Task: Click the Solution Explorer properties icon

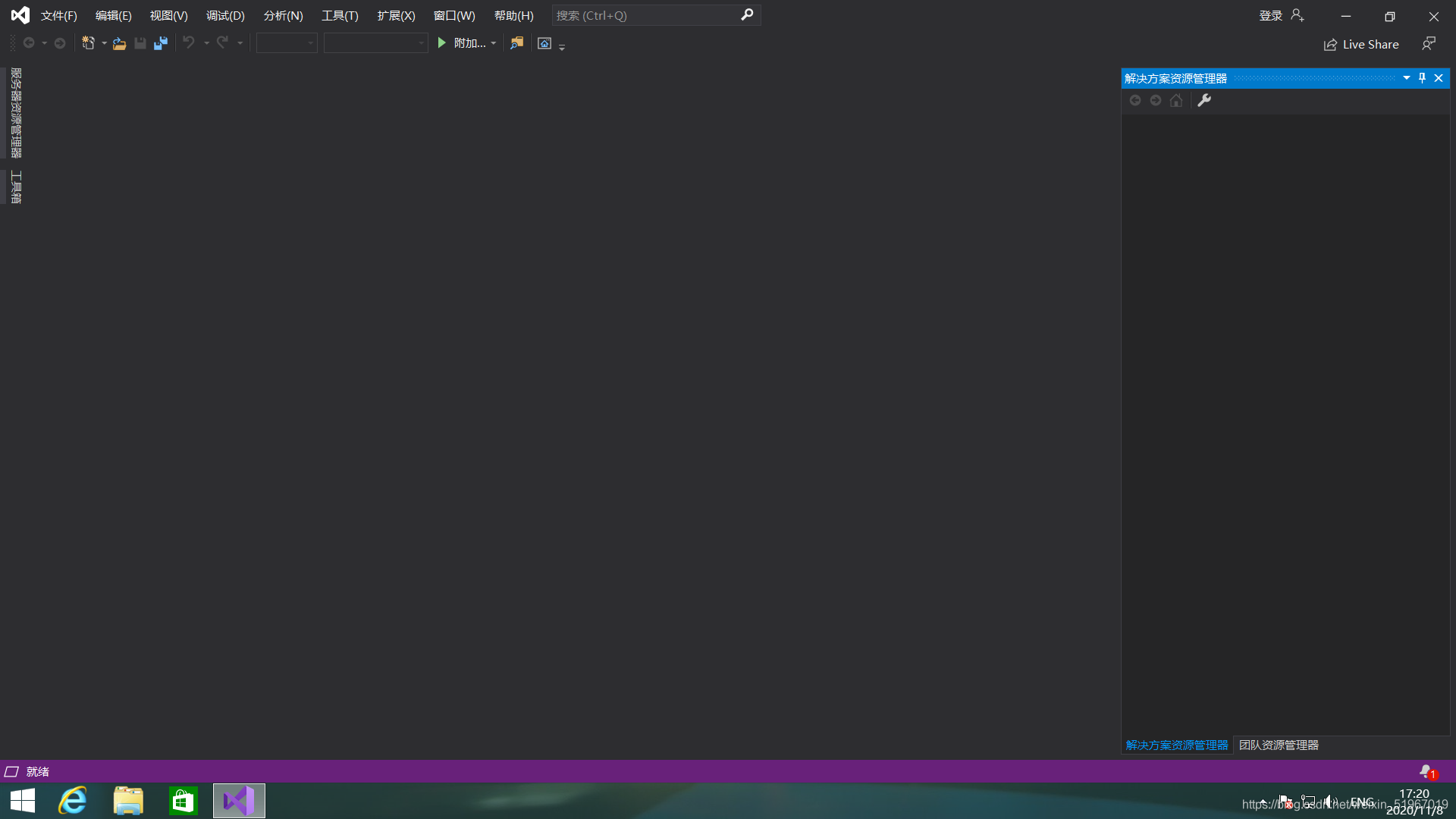Action: [1204, 99]
